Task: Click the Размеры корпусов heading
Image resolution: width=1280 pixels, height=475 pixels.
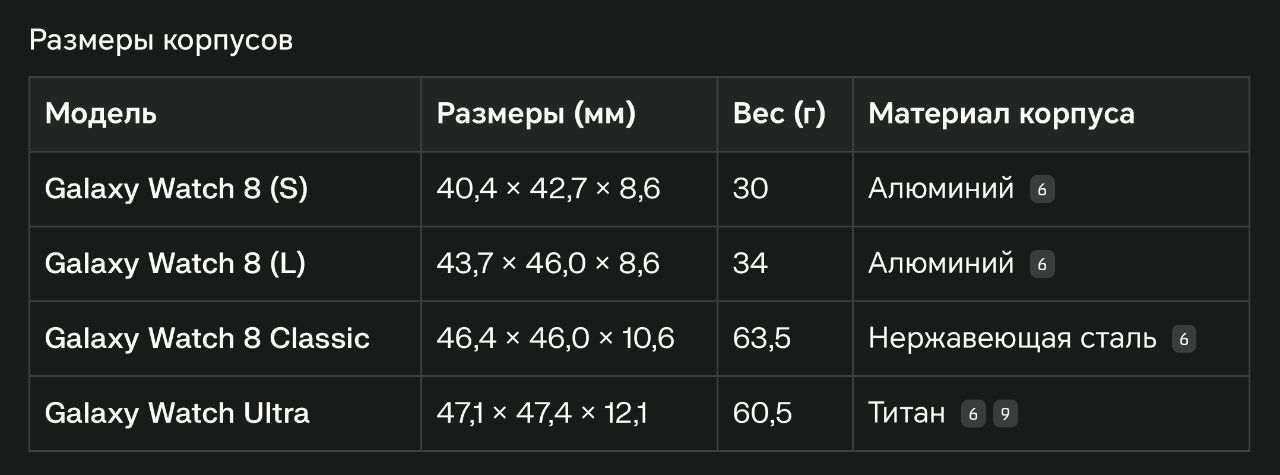Action: (x=160, y=42)
